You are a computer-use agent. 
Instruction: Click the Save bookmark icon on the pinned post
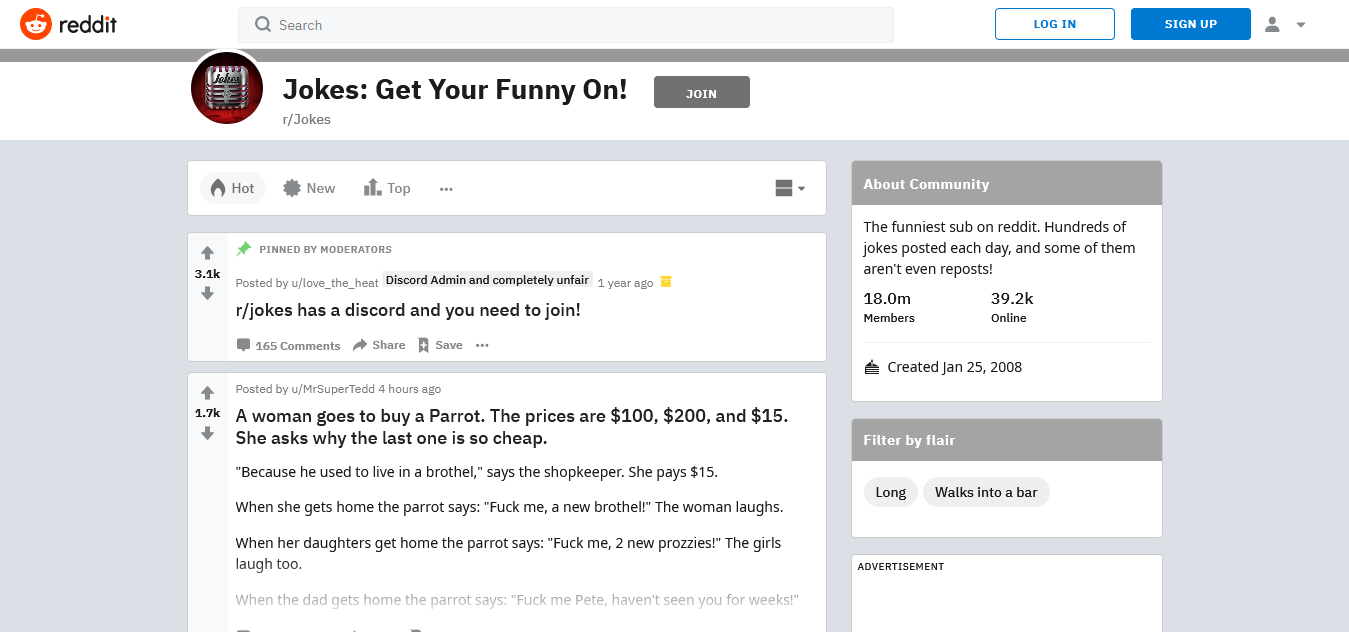tap(424, 344)
